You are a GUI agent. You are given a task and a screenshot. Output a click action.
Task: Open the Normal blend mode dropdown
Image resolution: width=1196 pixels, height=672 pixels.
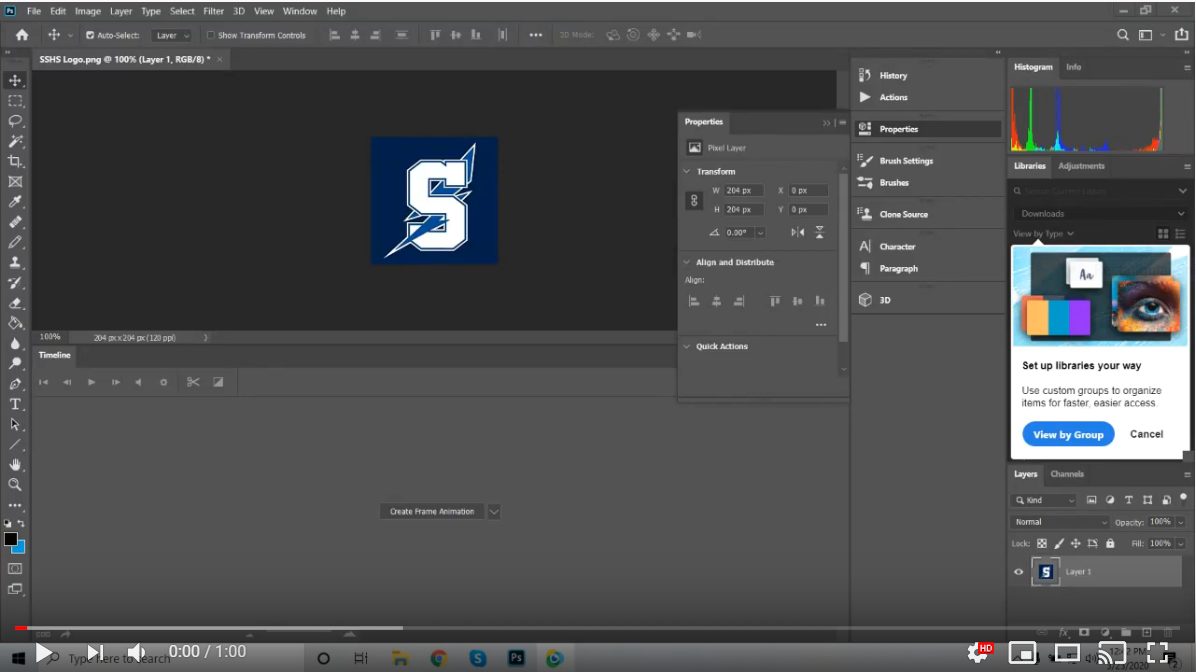point(1059,522)
